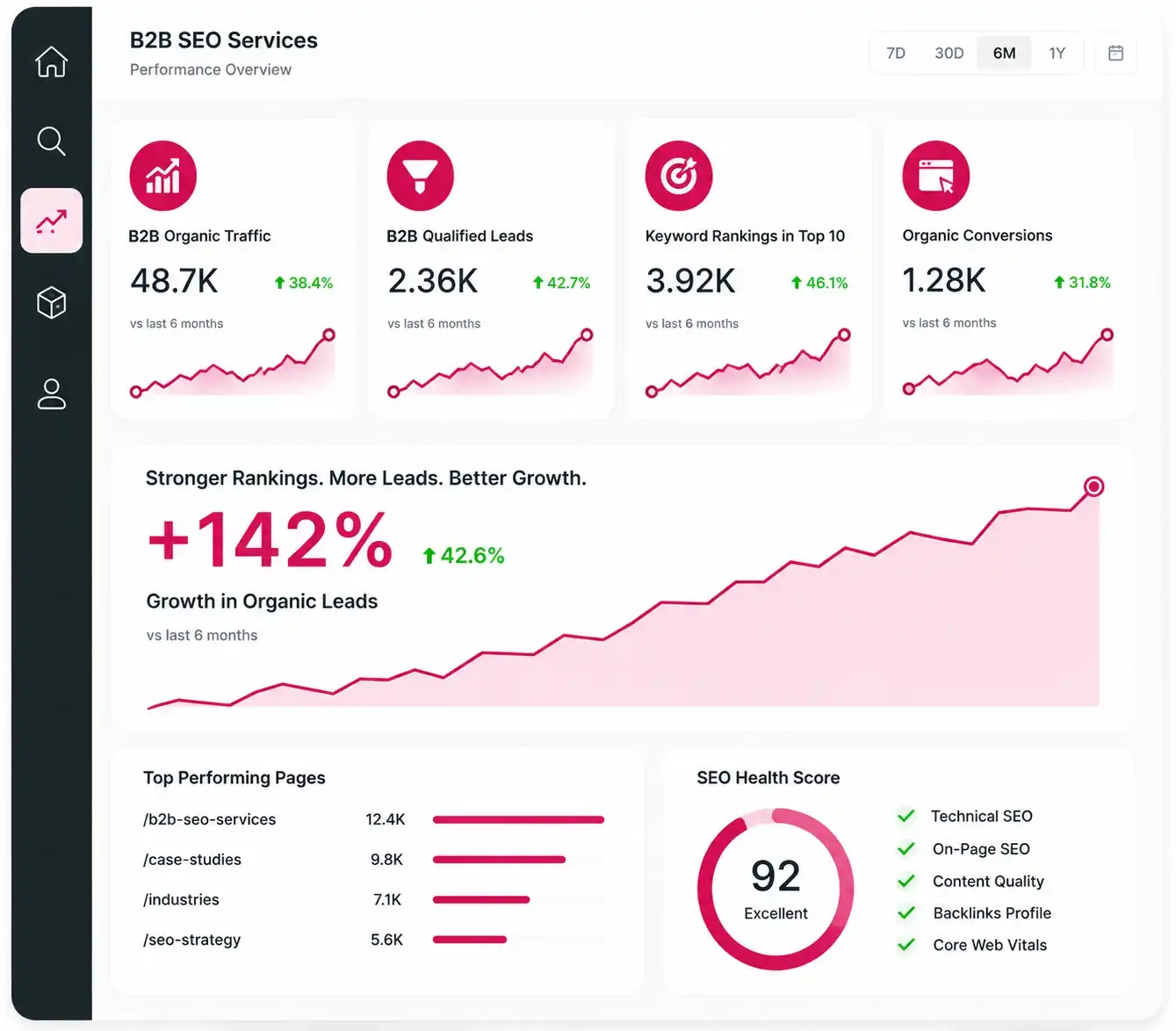The height and width of the screenshot is (1031, 1176).
Task: Open the Search magnifier in sidebar
Action: [51, 141]
